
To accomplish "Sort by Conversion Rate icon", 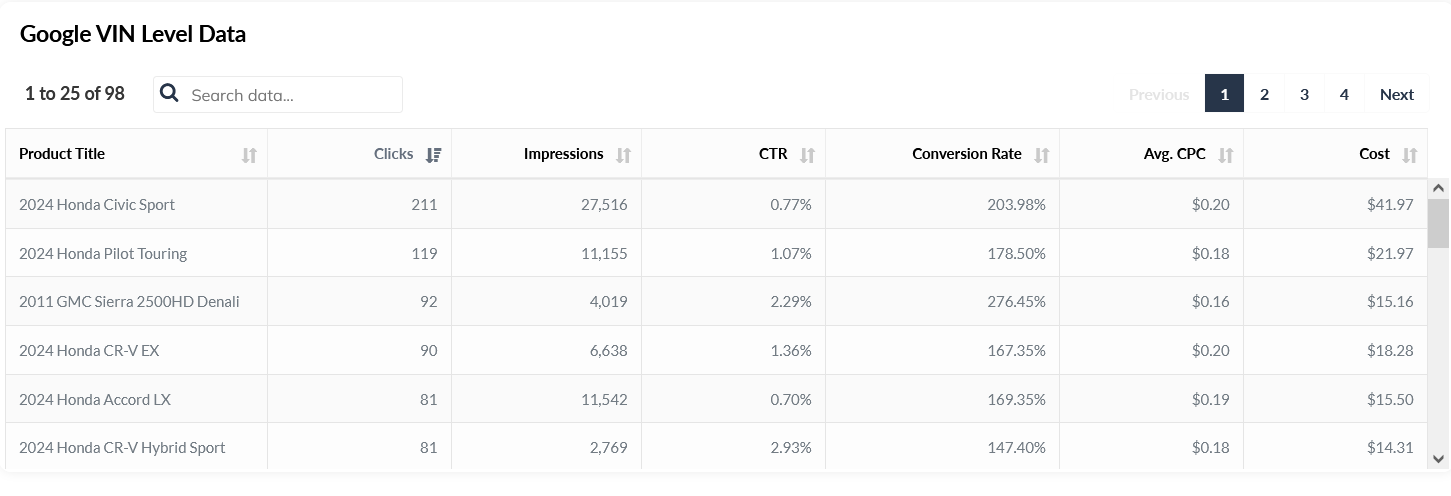I will (x=1041, y=155).
